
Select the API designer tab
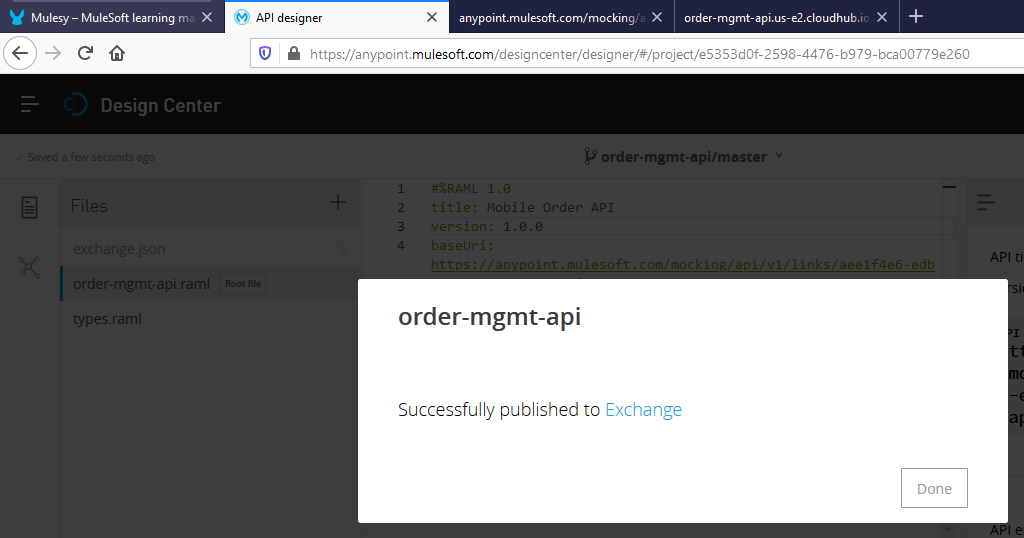pyautogui.click(x=336, y=18)
